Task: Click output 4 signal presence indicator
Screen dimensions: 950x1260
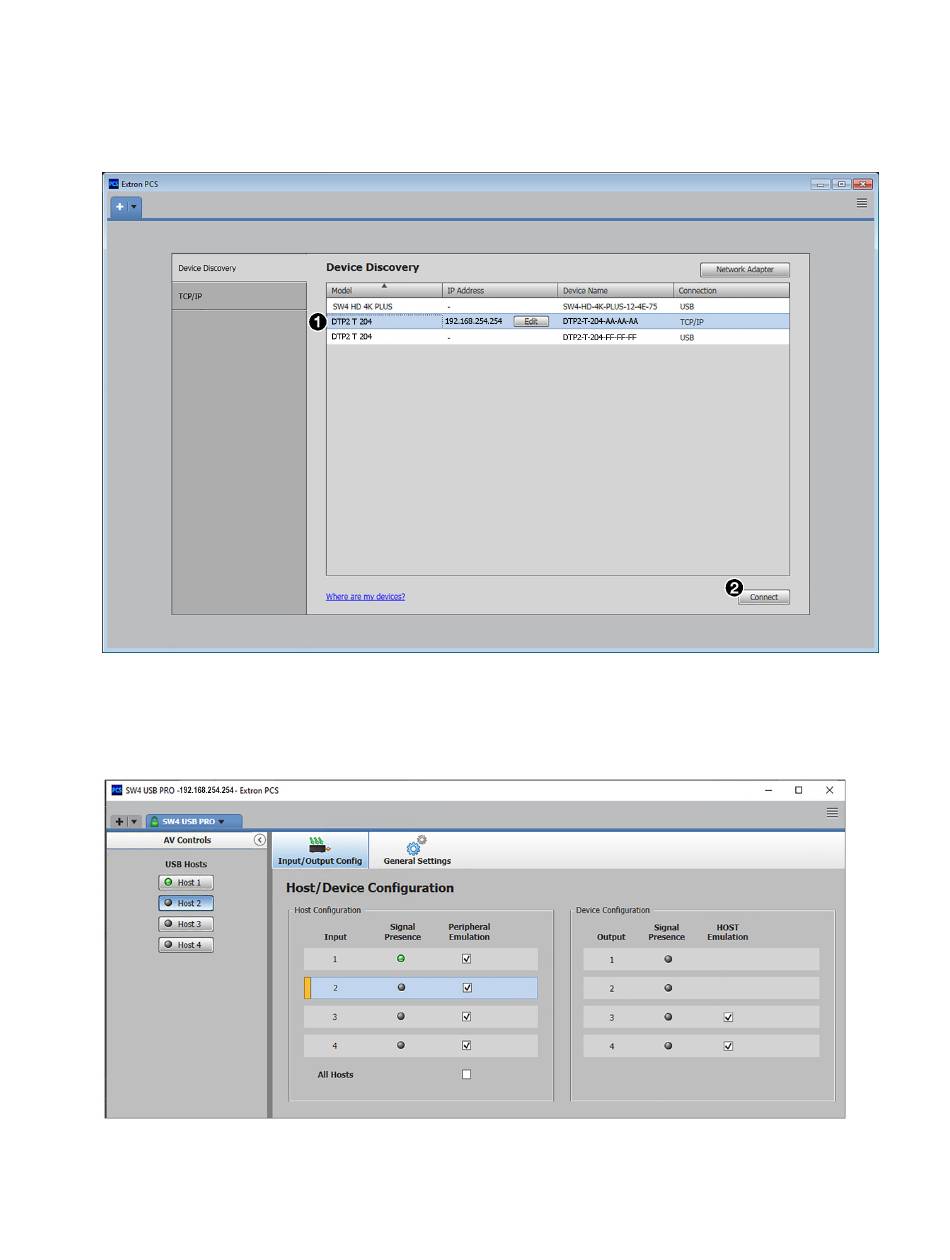Action: point(668,1046)
